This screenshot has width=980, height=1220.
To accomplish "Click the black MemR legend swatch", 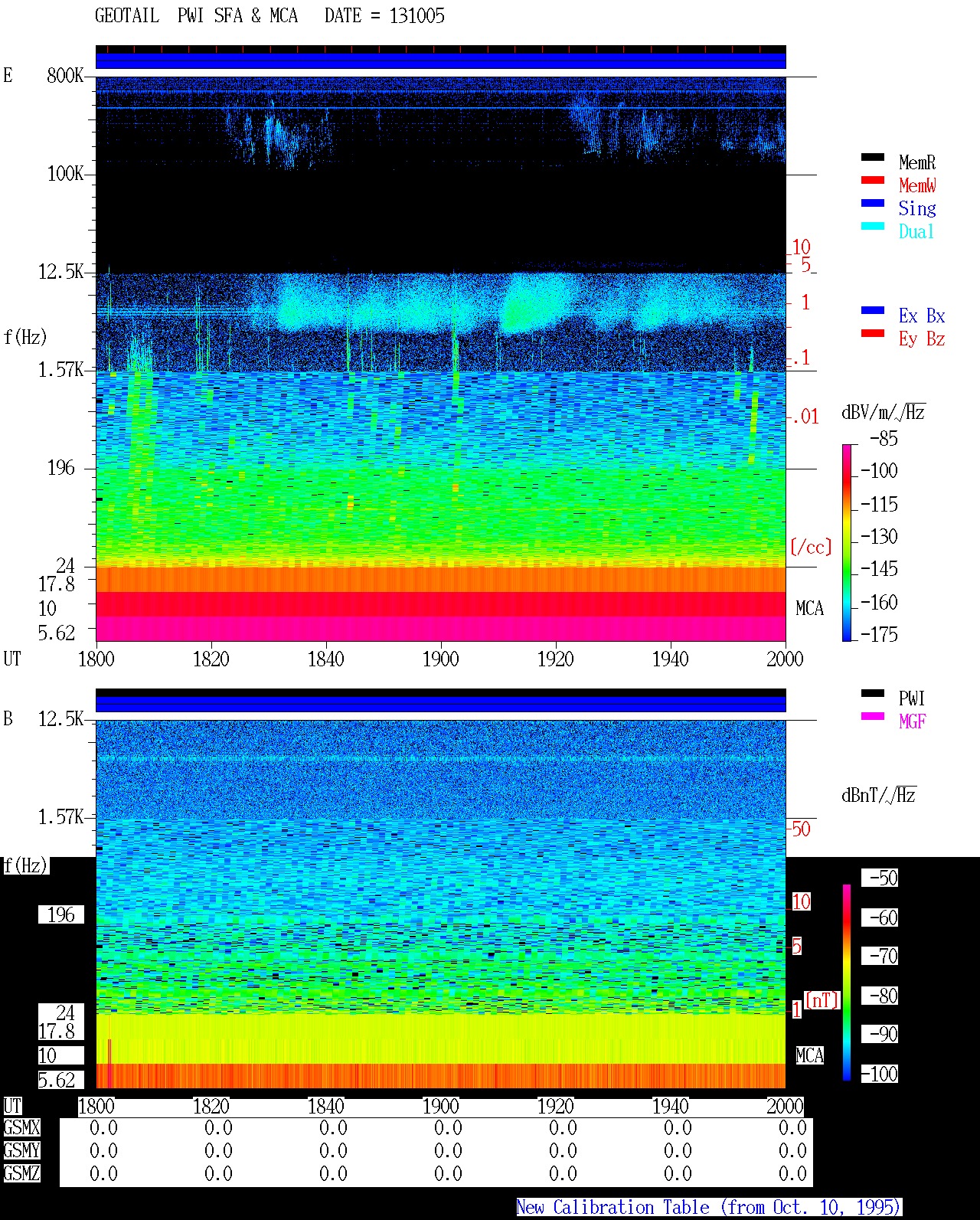I will [x=873, y=157].
